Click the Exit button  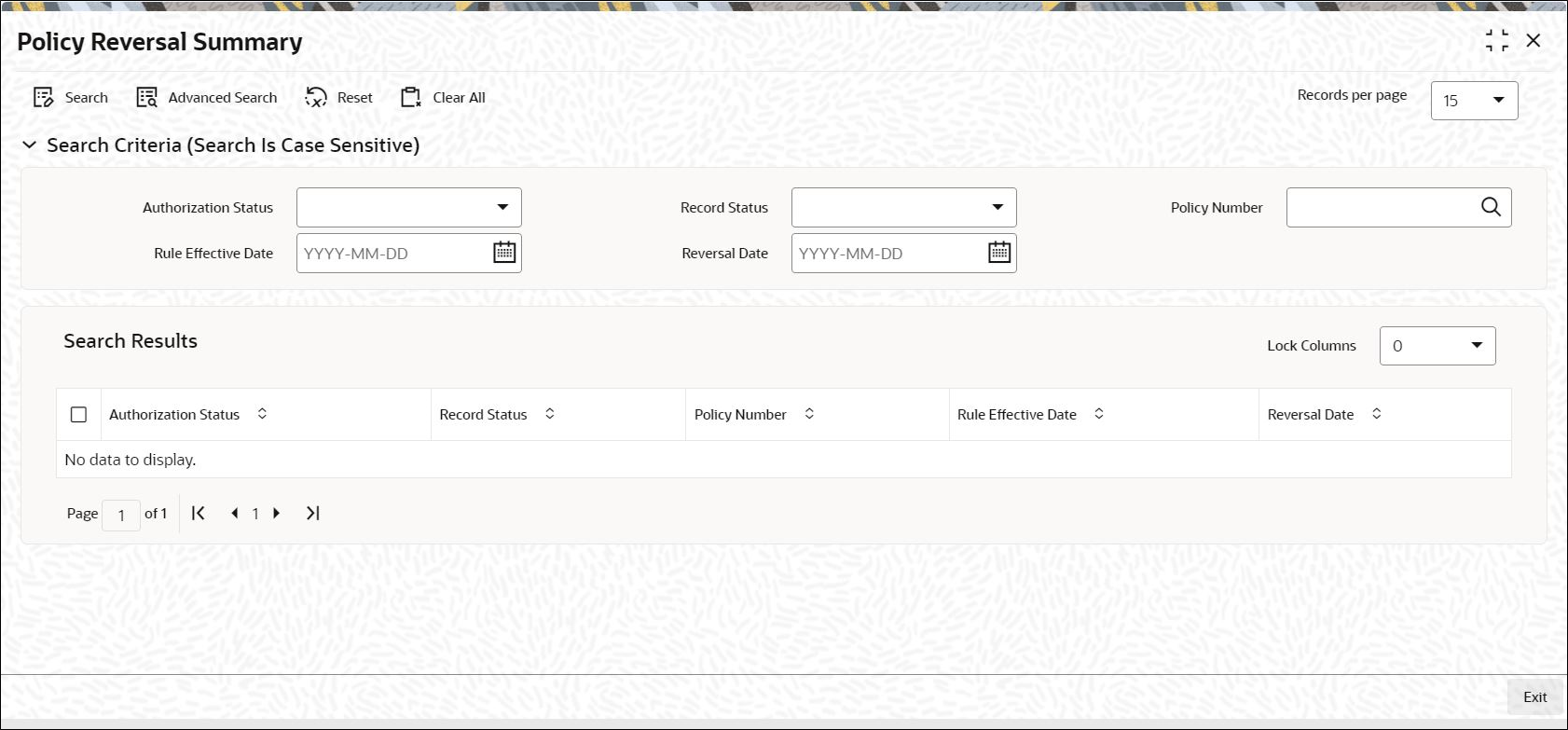pos(1534,697)
